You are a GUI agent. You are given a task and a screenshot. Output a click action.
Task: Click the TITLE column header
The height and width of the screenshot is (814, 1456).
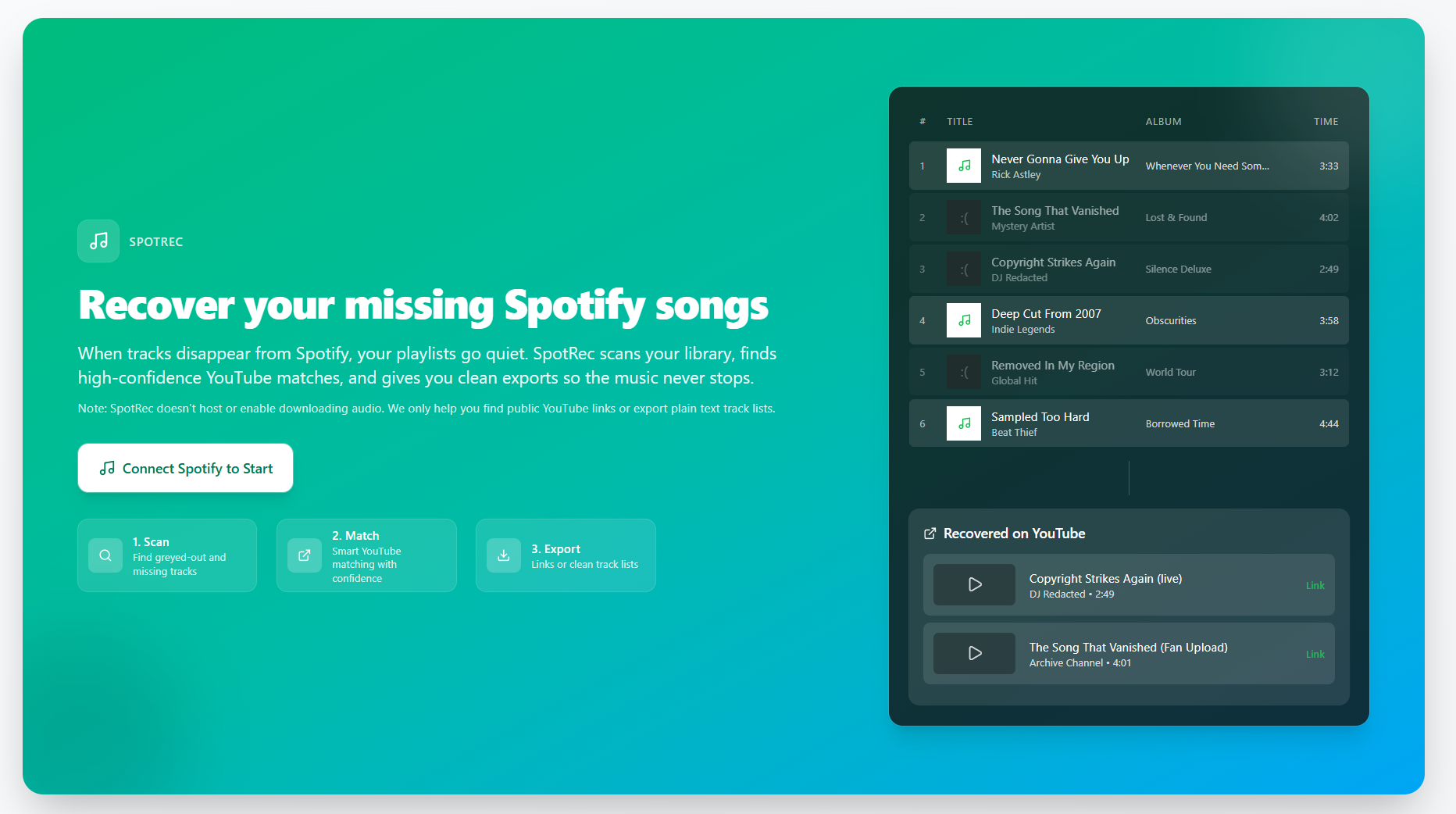pyautogui.click(x=960, y=121)
